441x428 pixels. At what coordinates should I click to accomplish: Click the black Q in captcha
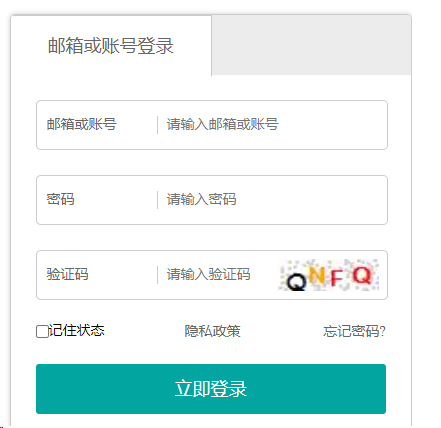[x=296, y=282]
